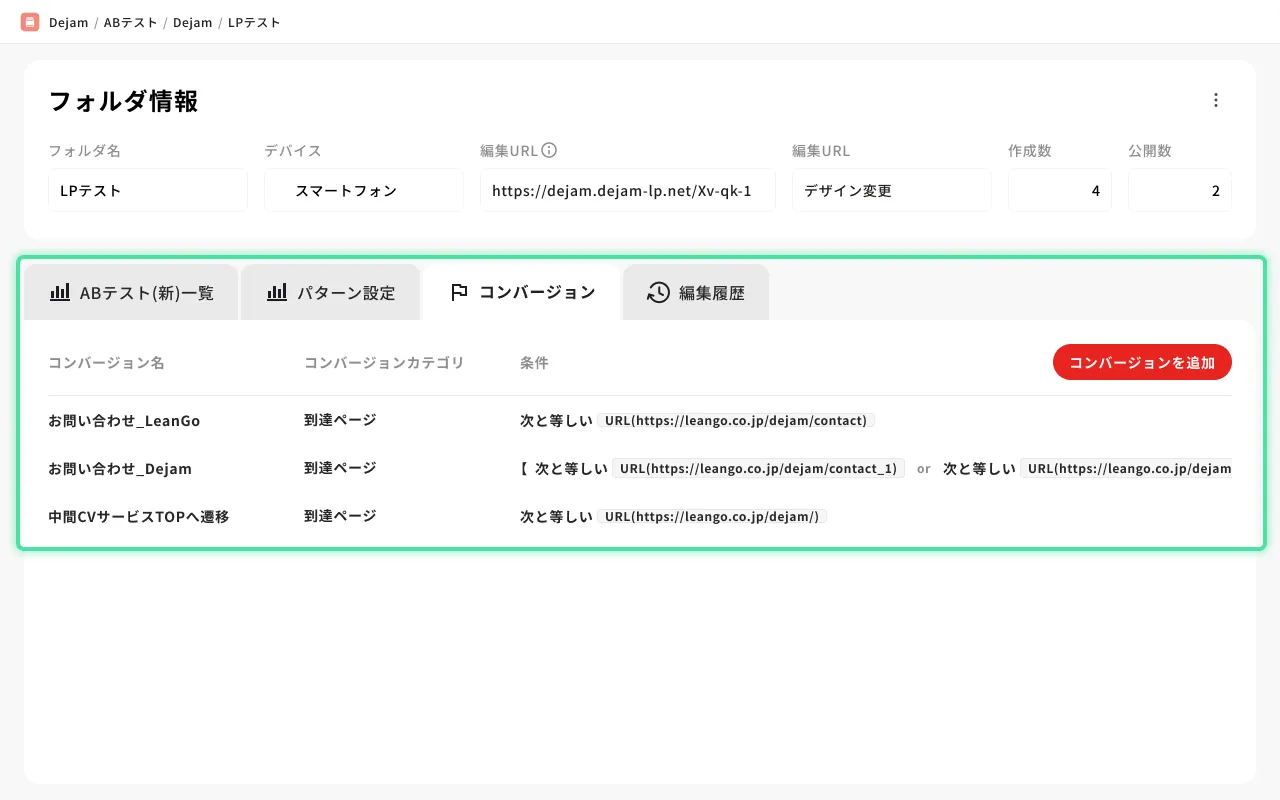This screenshot has height=800, width=1280.
Task: Click the bar chart icon on ABテスト(新)一覧 tab
Action: click(x=60, y=292)
